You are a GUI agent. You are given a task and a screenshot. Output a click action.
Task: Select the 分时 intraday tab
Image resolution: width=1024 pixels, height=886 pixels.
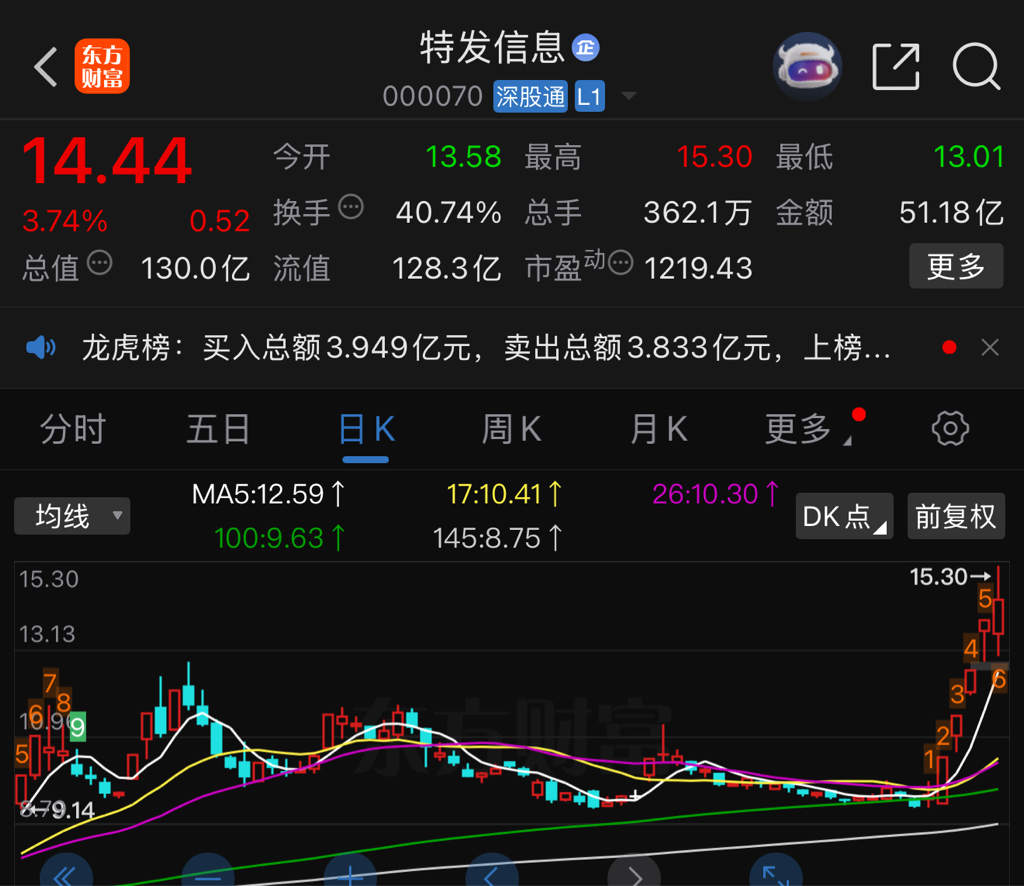[x=72, y=428]
